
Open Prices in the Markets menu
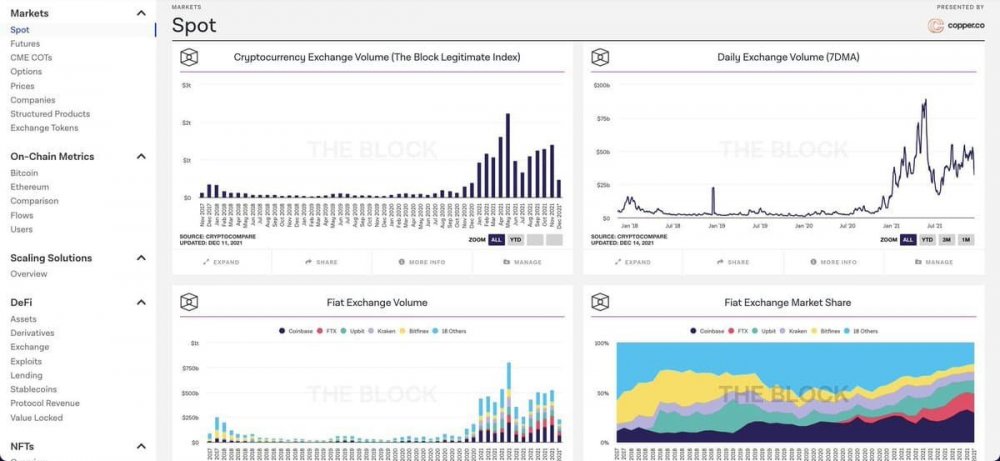(22, 86)
